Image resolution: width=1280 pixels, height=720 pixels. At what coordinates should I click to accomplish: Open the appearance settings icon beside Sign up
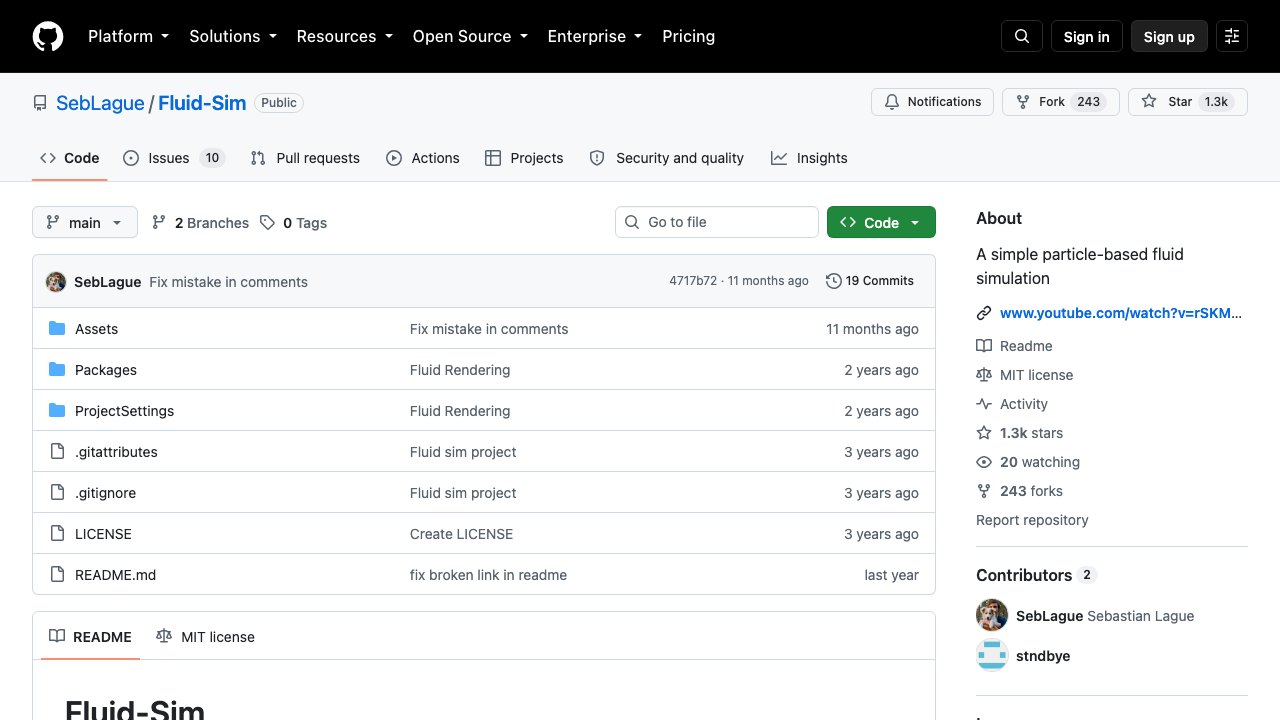[x=1232, y=36]
